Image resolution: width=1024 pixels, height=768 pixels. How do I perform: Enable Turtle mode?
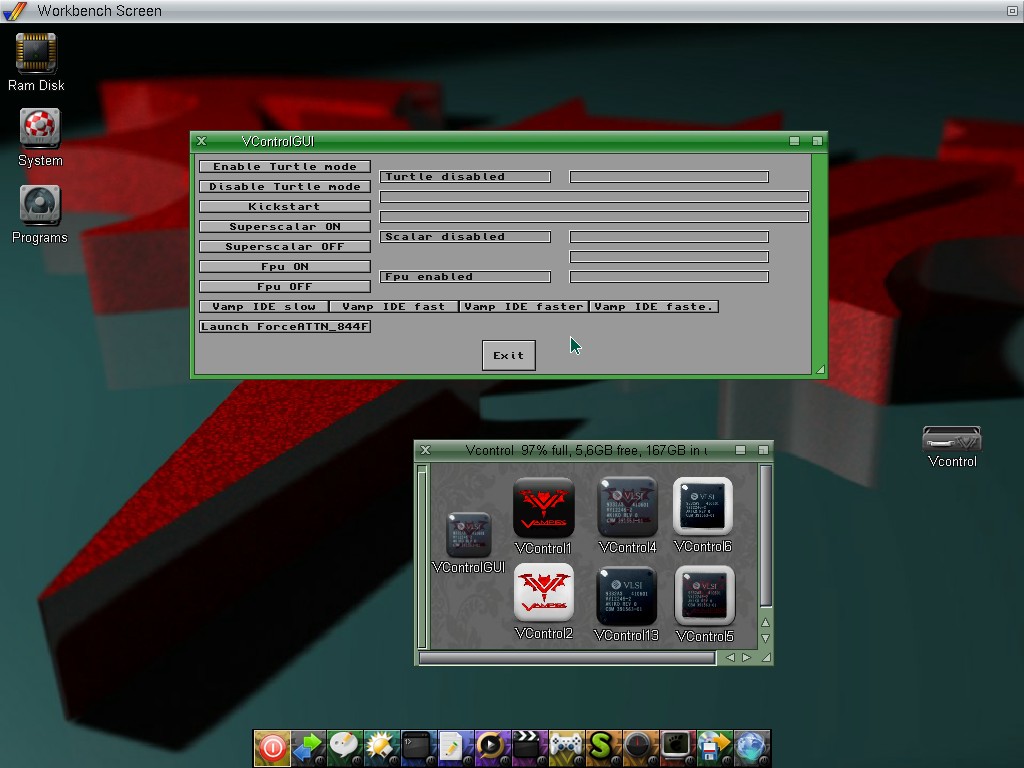tap(285, 167)
